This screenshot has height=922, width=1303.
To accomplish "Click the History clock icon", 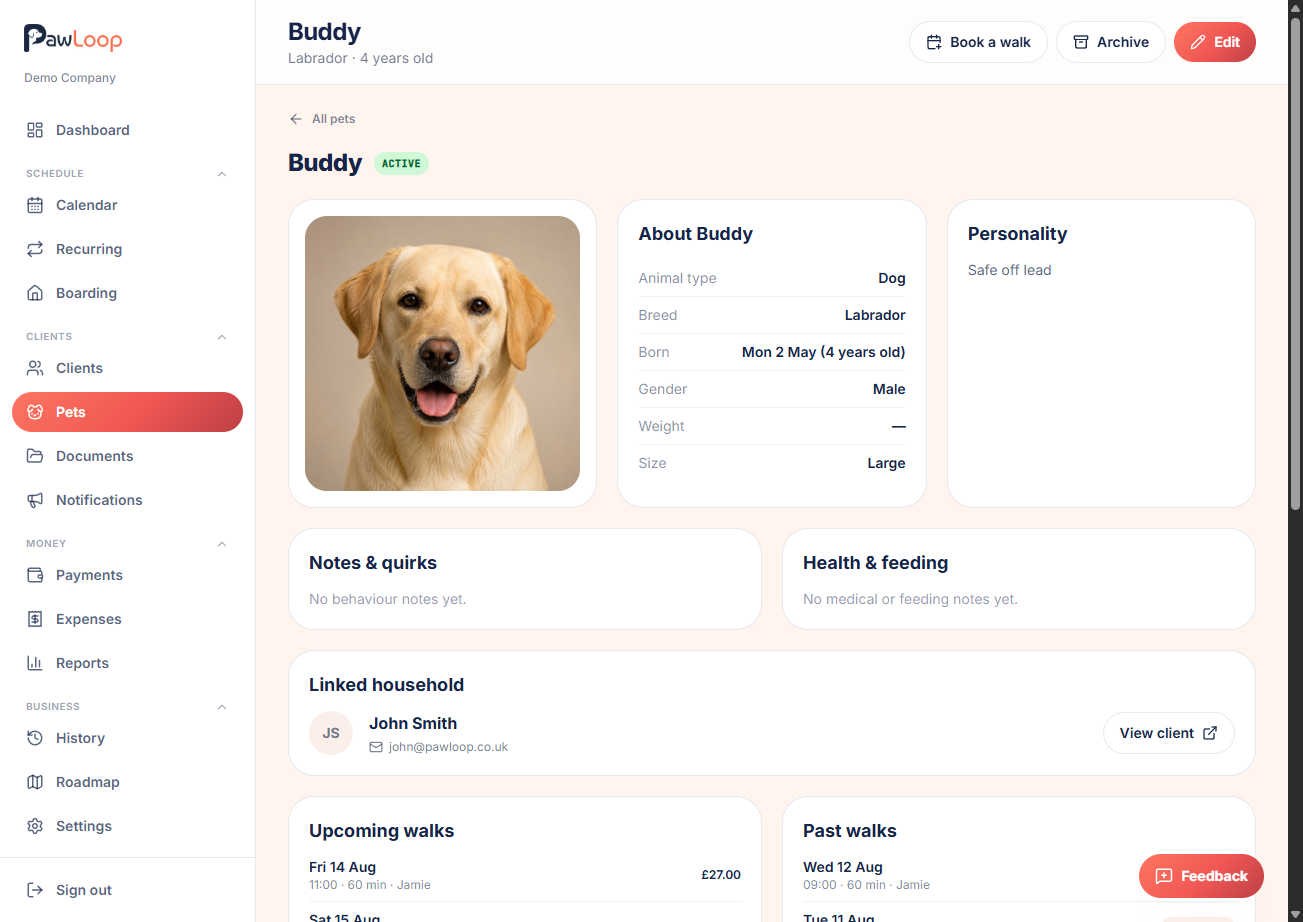I will coord(35,738).
